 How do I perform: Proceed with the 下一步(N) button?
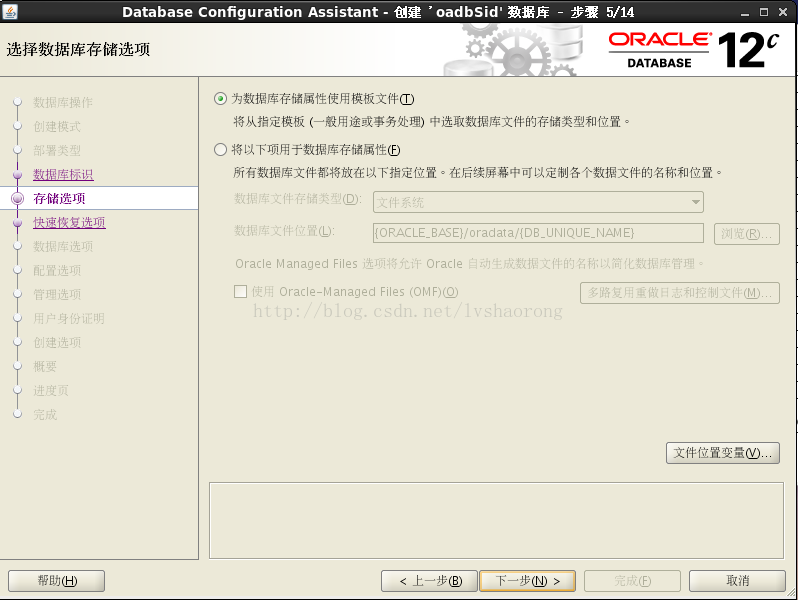coord(528,581)
